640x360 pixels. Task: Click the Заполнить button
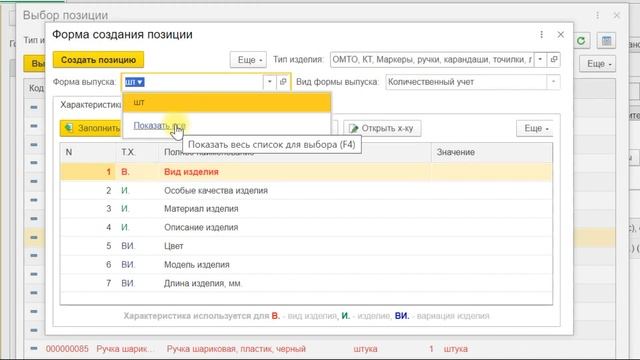click(91, 128)
